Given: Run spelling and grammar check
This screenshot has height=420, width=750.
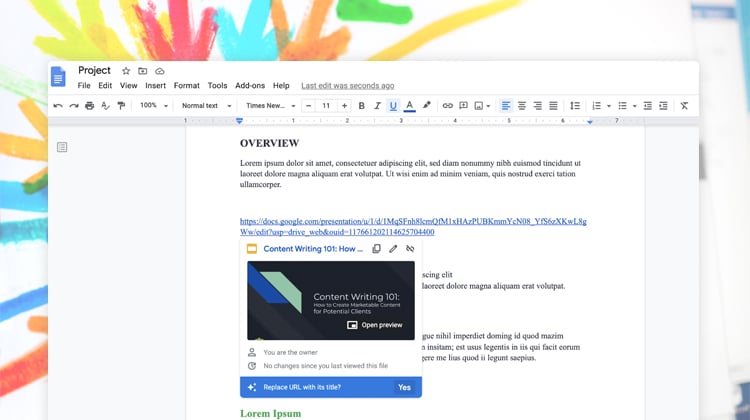Looking at the screenshot, I should [x=105, y=106].
